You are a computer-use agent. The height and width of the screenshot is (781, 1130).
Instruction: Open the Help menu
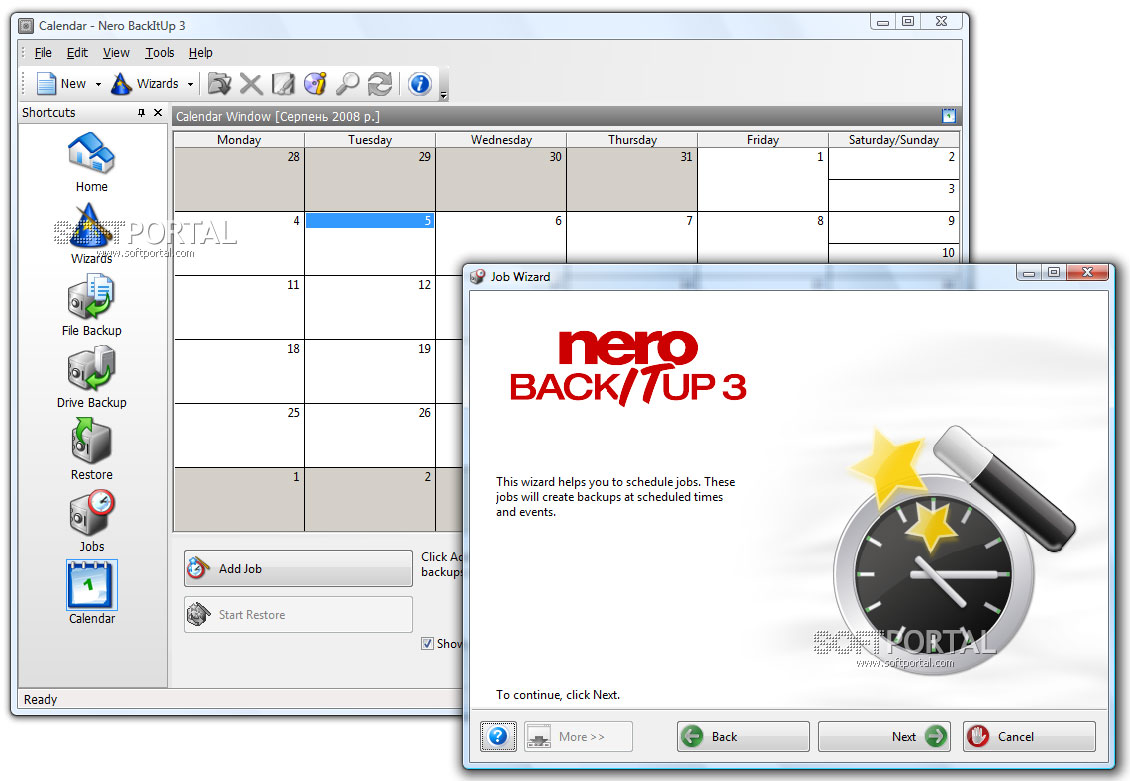[200, 53]
